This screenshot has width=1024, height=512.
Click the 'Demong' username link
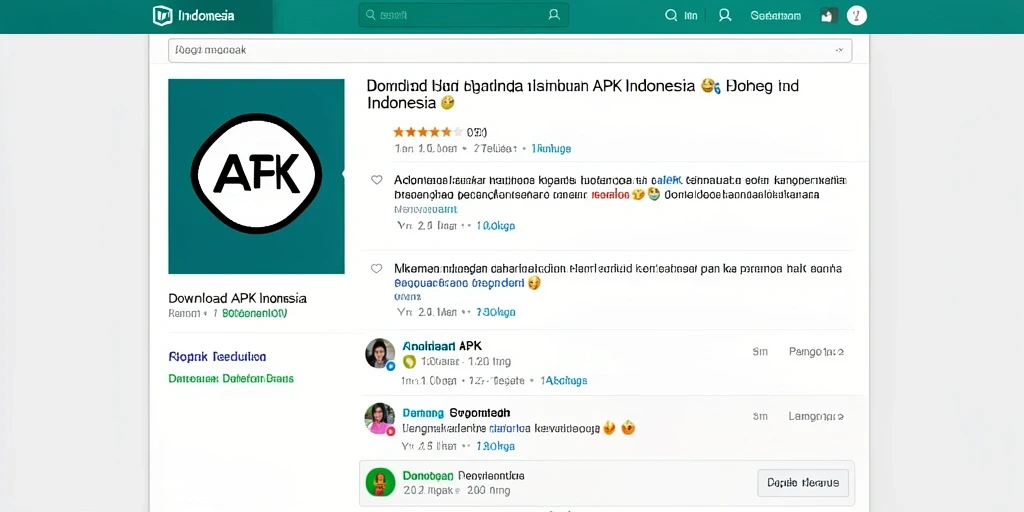tap(423, 413)
